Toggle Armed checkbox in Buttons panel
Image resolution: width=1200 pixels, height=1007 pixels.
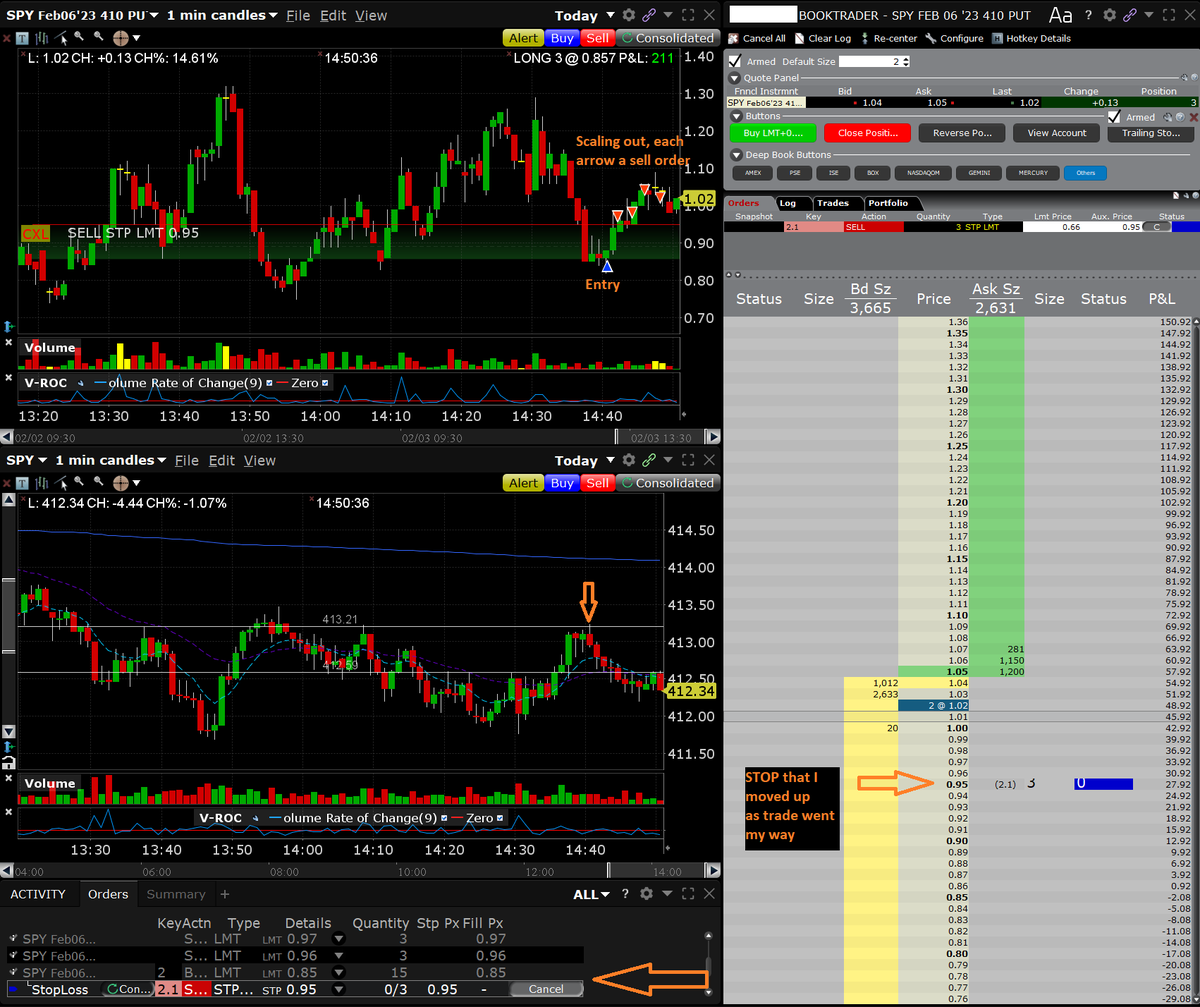point(1114,117)
